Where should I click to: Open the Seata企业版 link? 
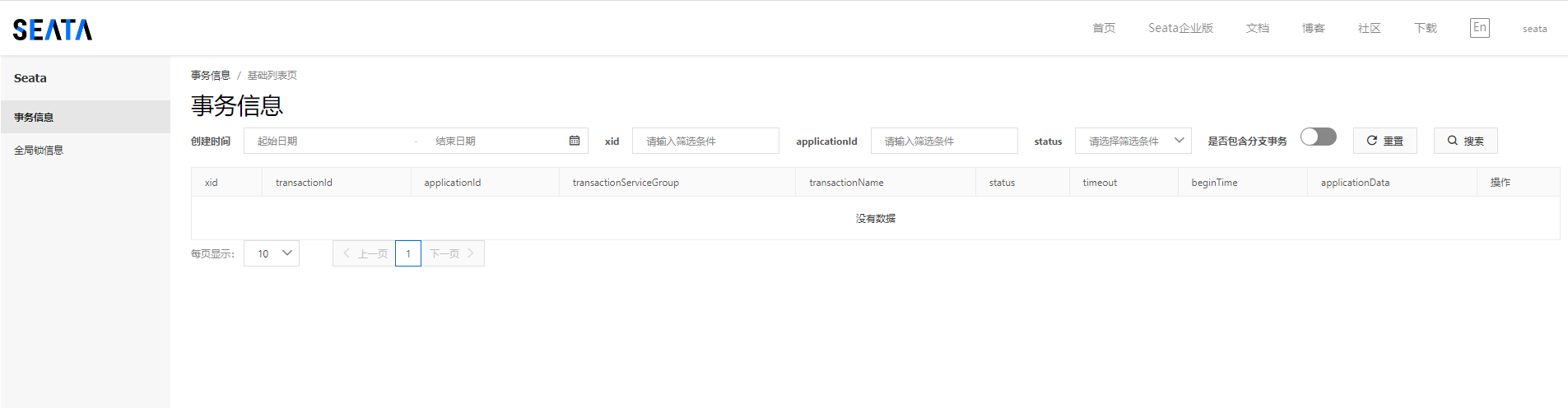coord(1180,28)
